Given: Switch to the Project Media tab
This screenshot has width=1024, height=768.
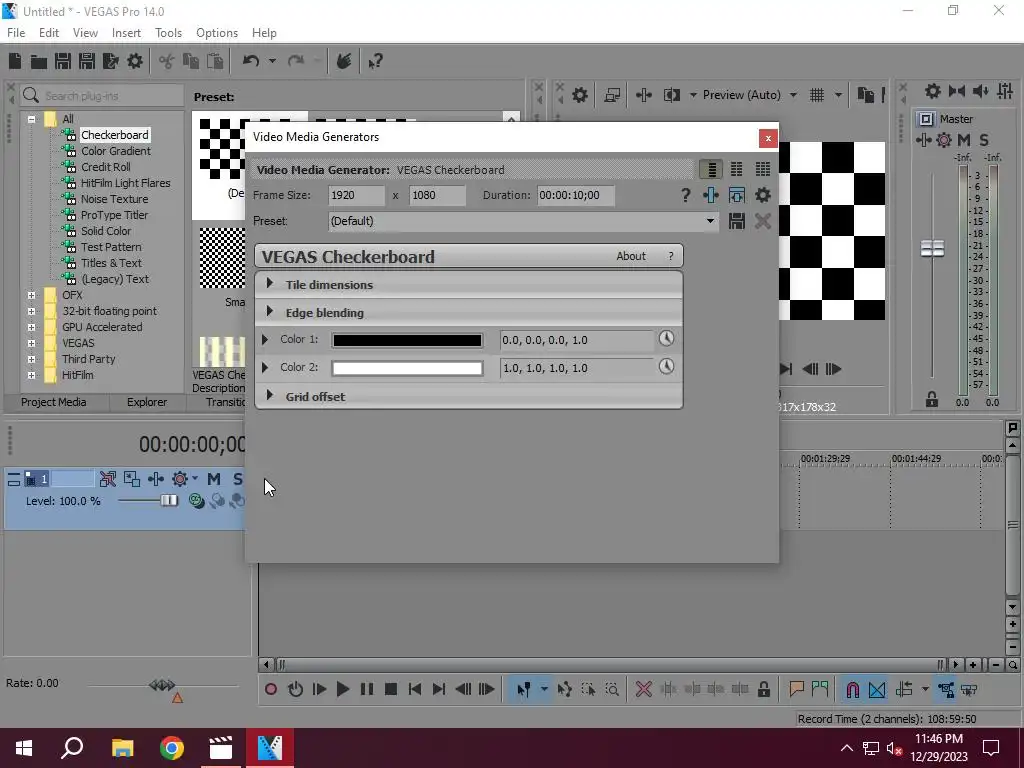Looking at the screenshot, I should [54, 402].
